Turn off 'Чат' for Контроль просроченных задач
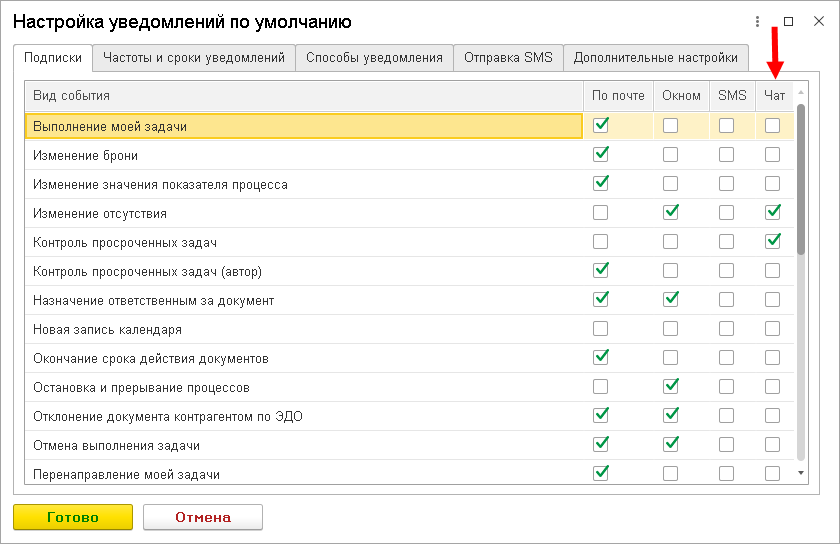This screenshot has height=544, width=840. tap(772, 241)
